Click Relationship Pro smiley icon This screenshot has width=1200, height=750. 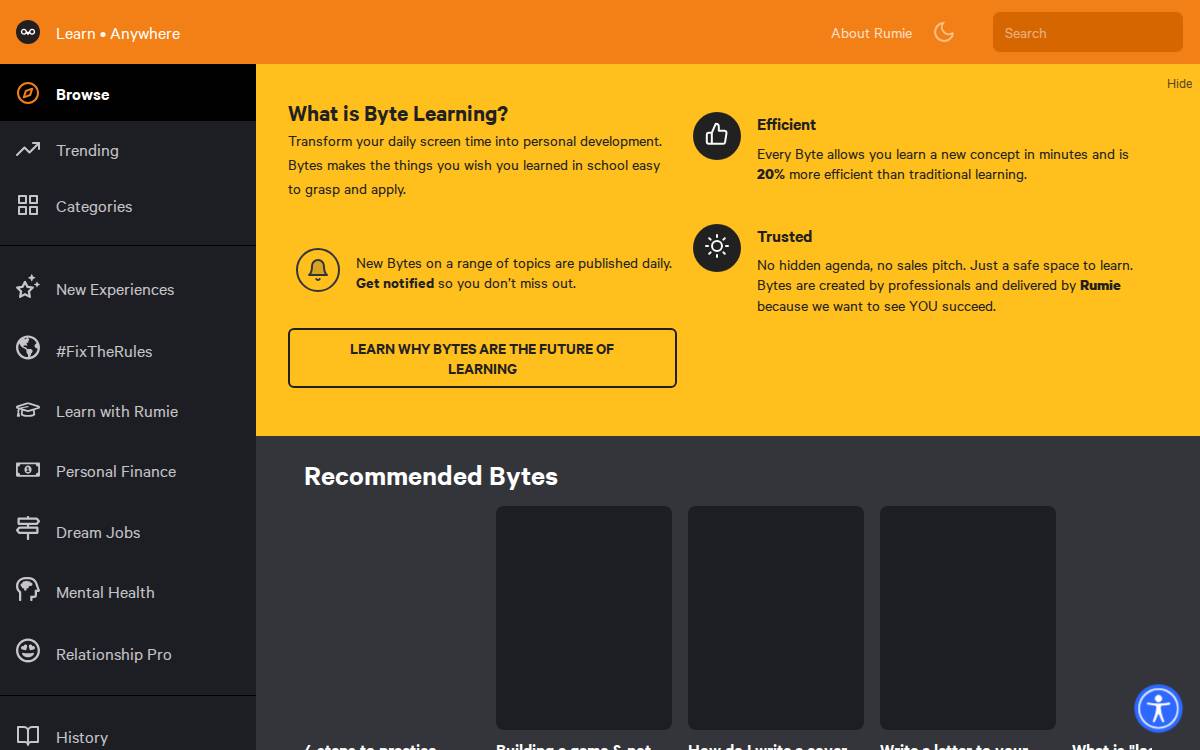tap(28, 651)
